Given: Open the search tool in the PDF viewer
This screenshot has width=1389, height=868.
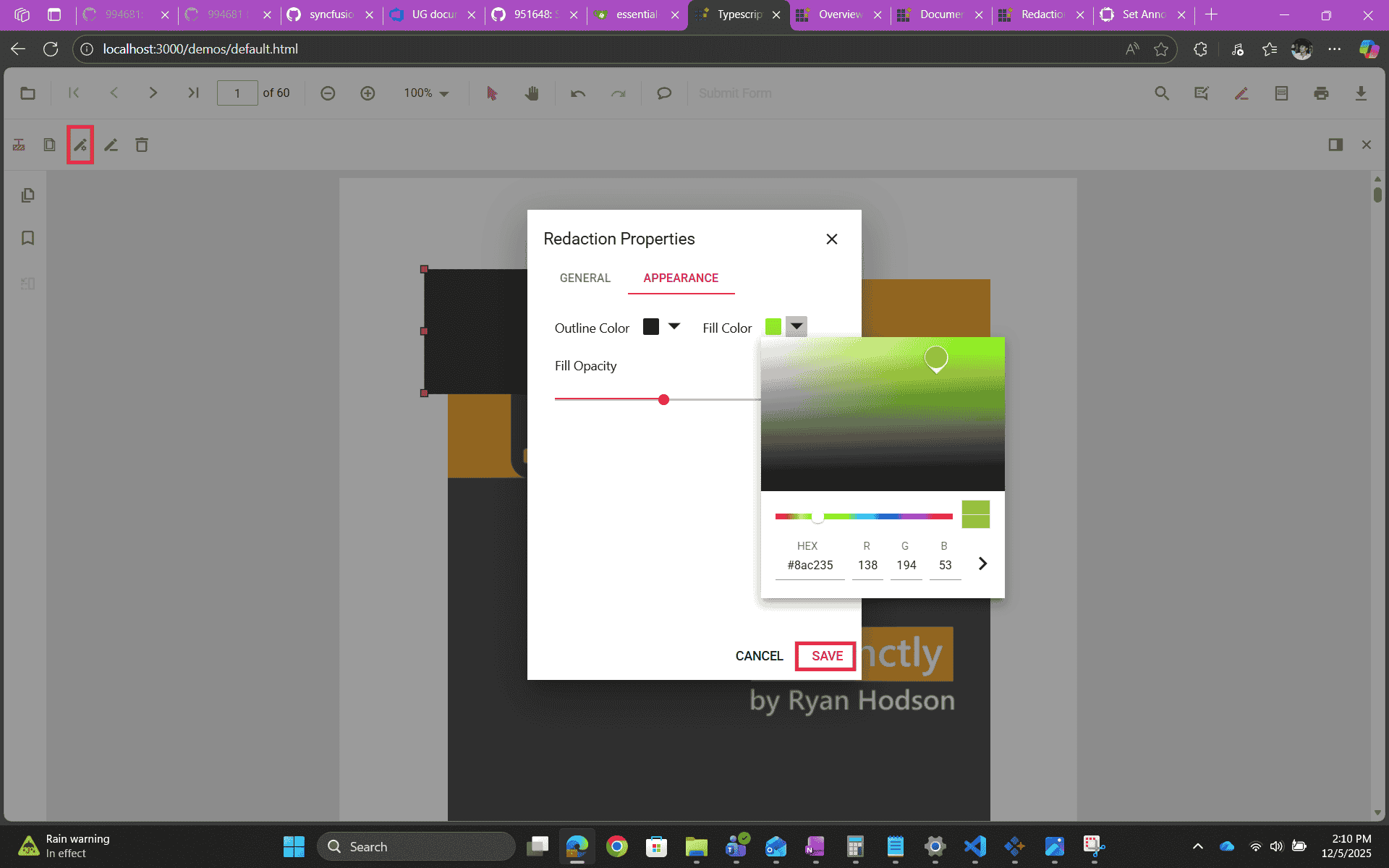Looking at the screenshot, I should (x=1161, y=93).
